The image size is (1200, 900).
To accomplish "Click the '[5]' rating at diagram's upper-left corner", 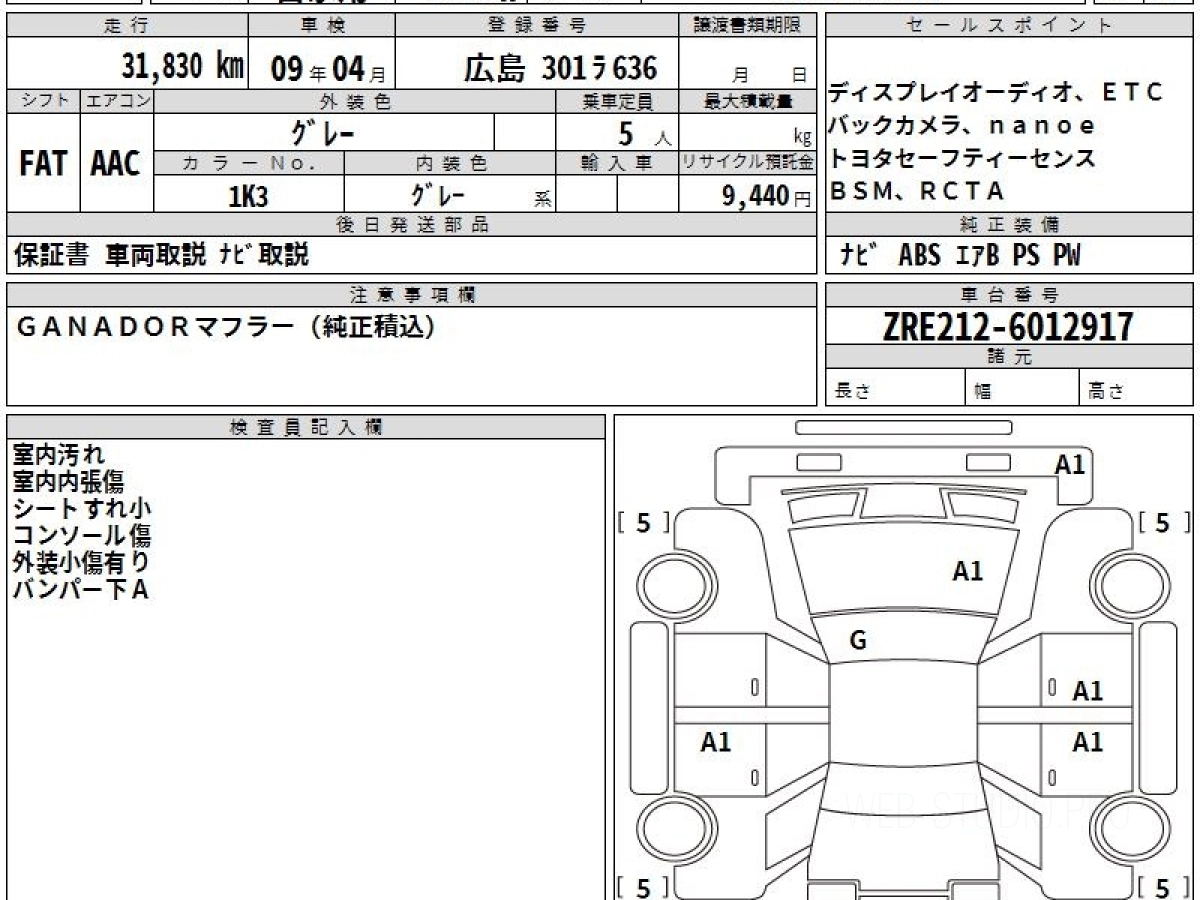I will tap(644, 522).
